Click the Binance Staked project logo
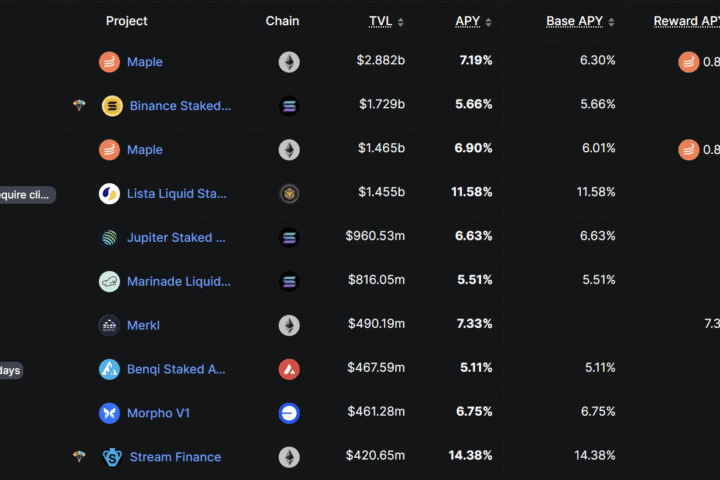 coord(112,106)
